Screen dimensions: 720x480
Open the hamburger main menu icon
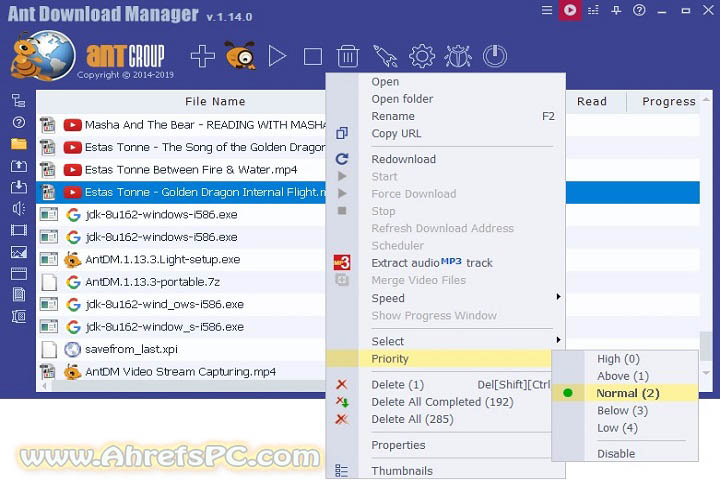pos(546,10)
